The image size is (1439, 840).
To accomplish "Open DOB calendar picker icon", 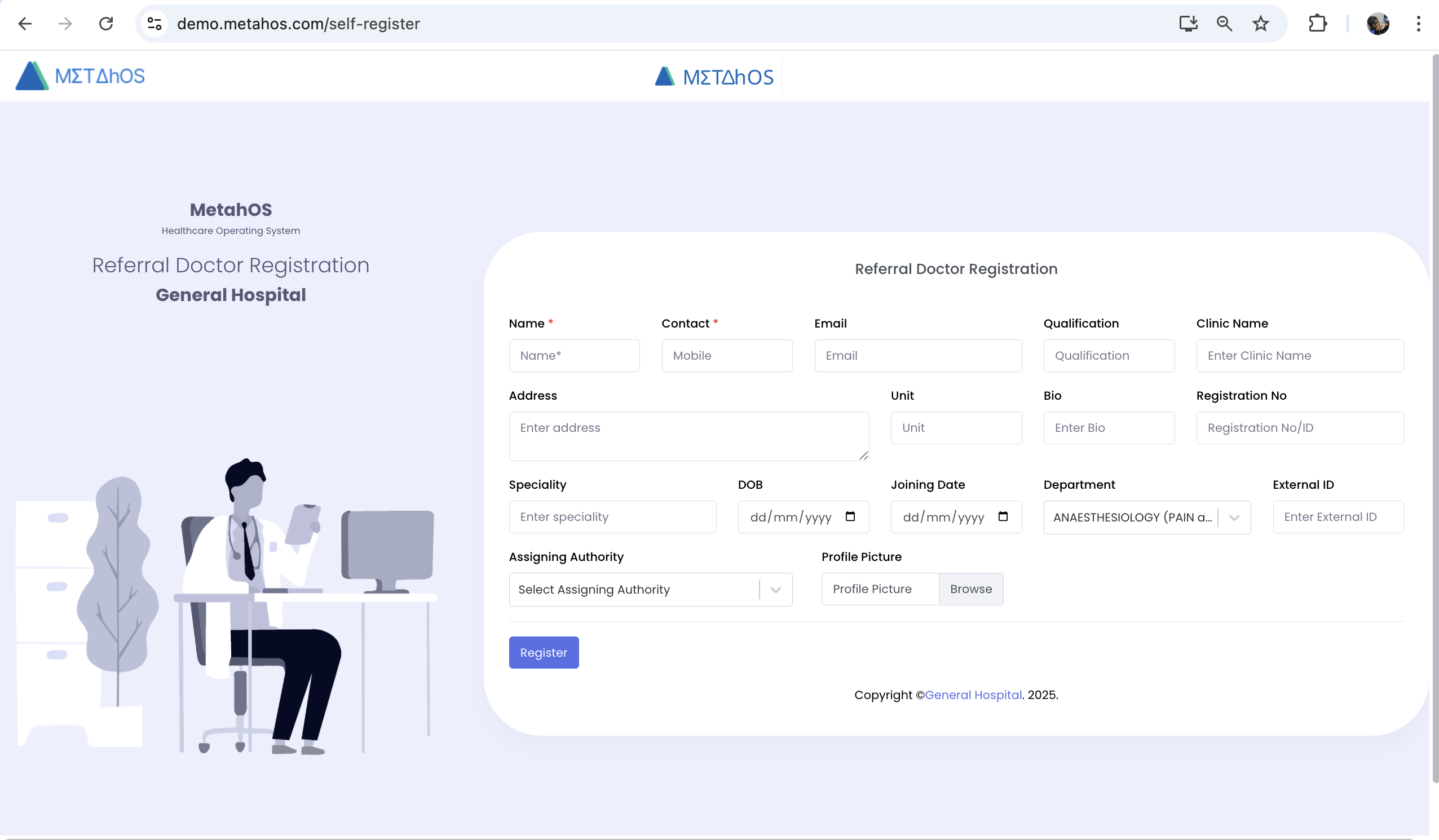I will (x=850, y=516).
